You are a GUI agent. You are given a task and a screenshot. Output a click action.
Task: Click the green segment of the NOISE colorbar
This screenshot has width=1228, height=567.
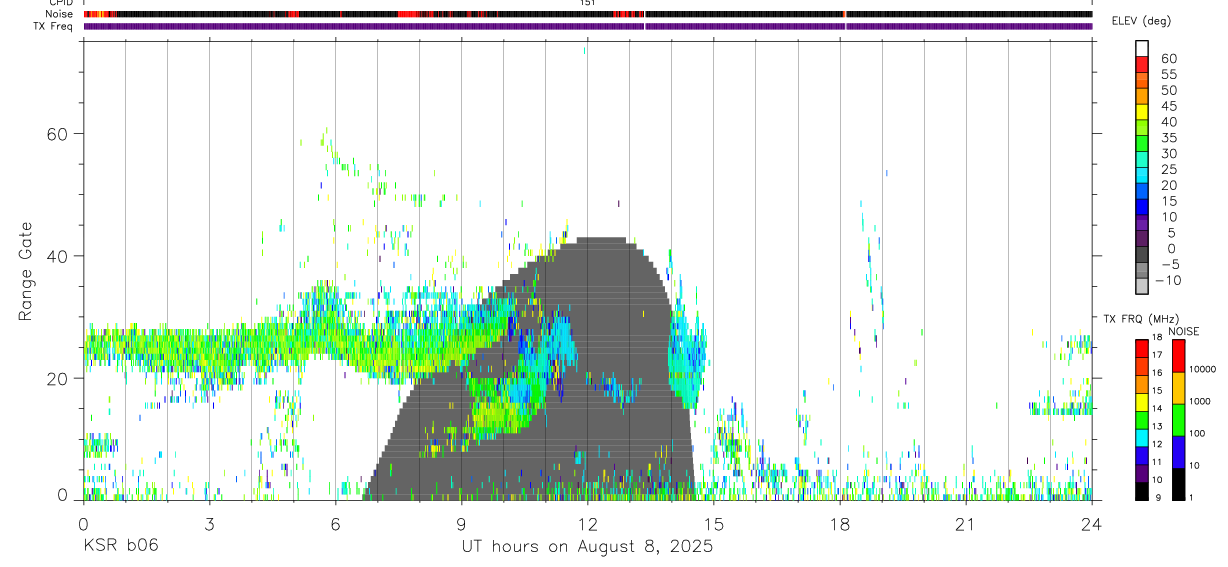coord(1178,420)
